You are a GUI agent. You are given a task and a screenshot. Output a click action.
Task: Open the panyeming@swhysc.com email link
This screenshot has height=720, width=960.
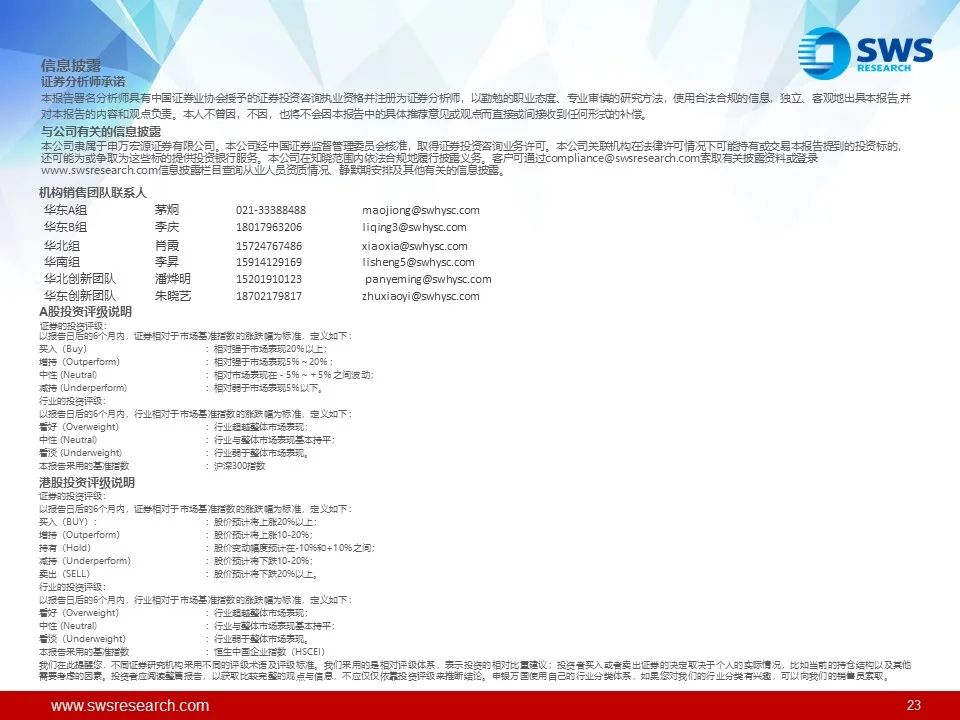pyautogui.click(x=428, y=279)
